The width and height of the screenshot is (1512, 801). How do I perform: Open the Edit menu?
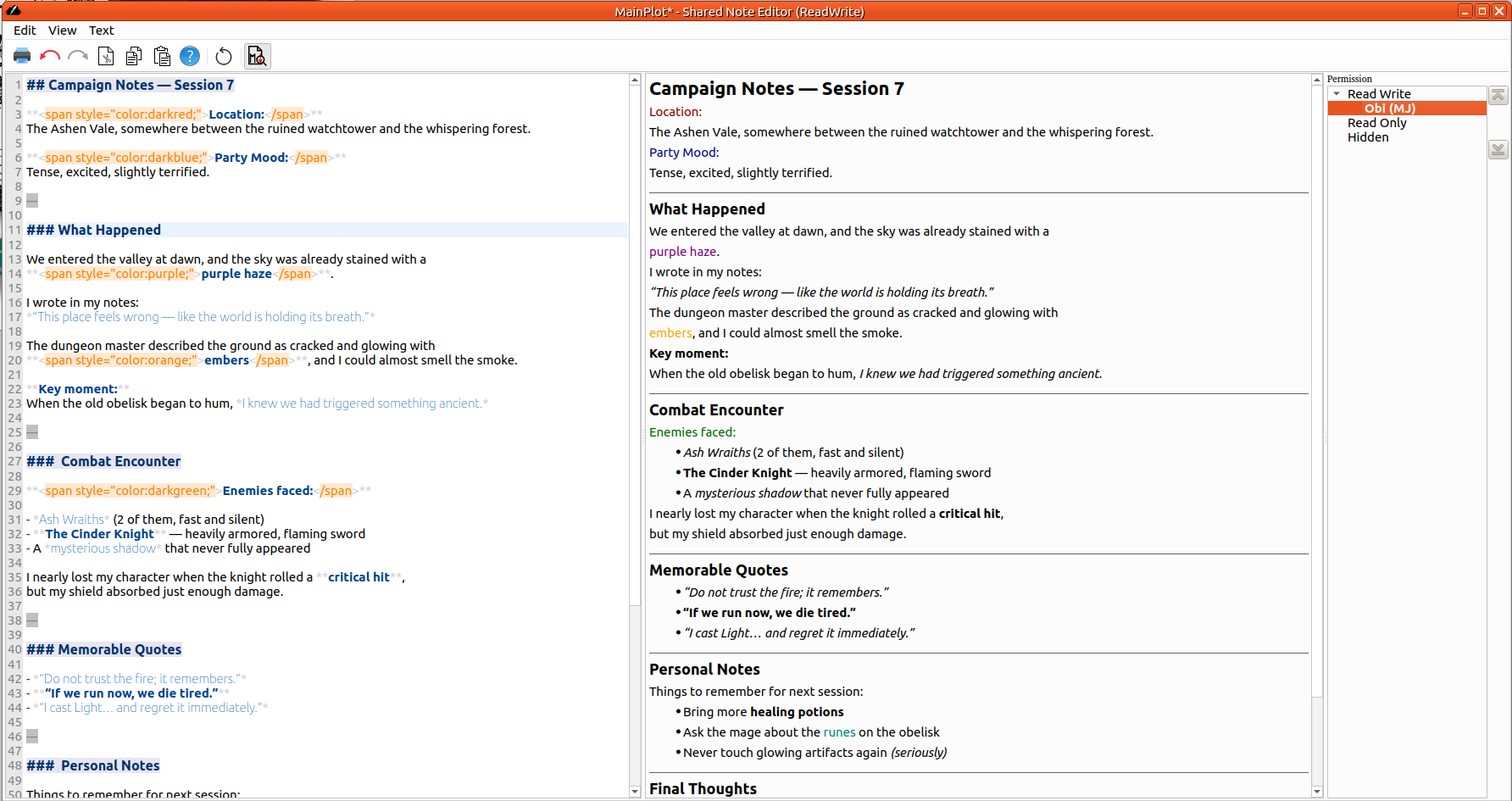25,31
